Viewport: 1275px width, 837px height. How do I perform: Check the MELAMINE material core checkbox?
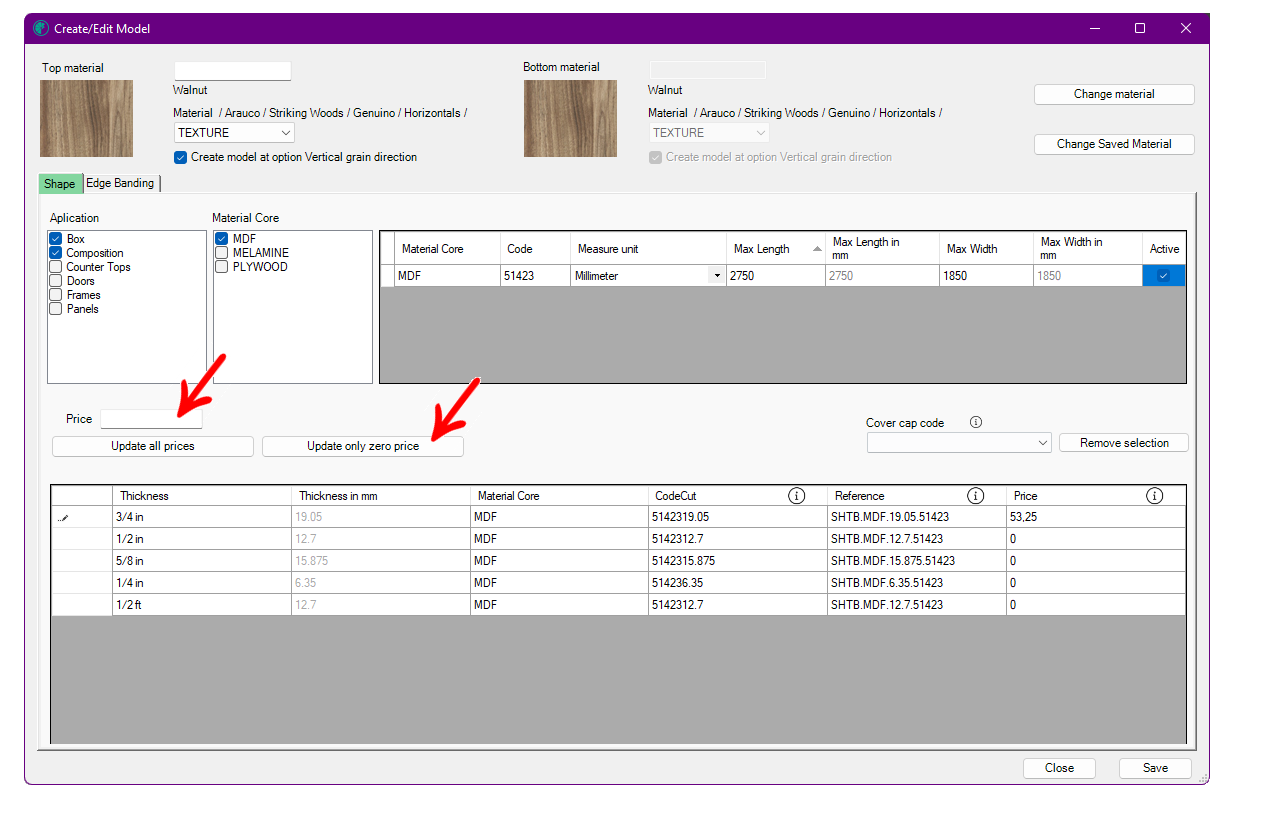222,253
